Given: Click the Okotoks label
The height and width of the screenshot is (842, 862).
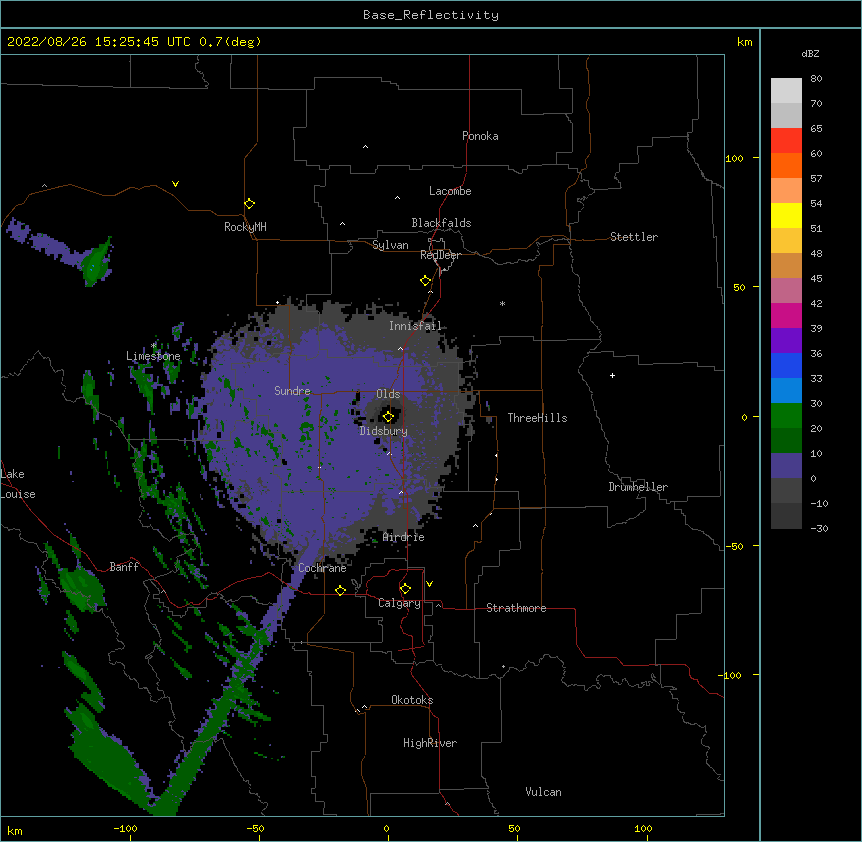Looking at the screenshot, I should pyautogui.click(x=412, y=700).
